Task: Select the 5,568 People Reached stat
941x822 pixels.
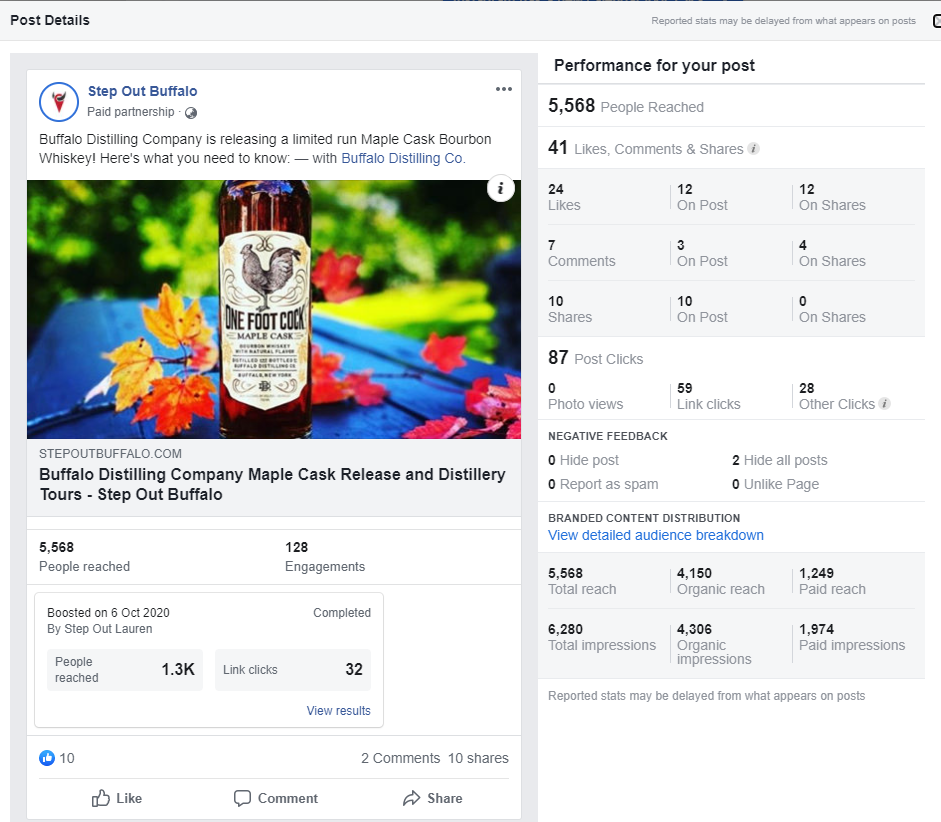Action: pos(625,106)
